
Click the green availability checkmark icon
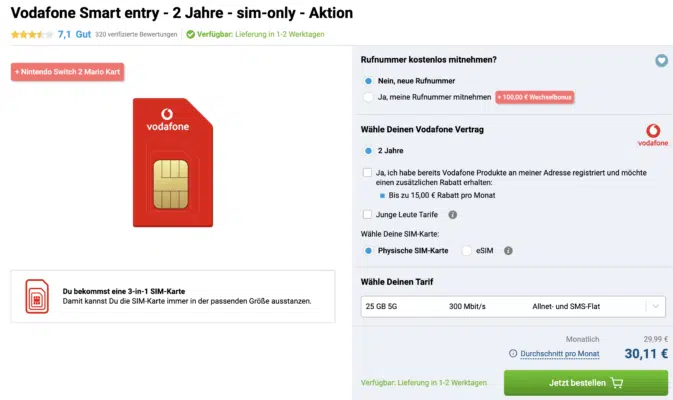190,35
